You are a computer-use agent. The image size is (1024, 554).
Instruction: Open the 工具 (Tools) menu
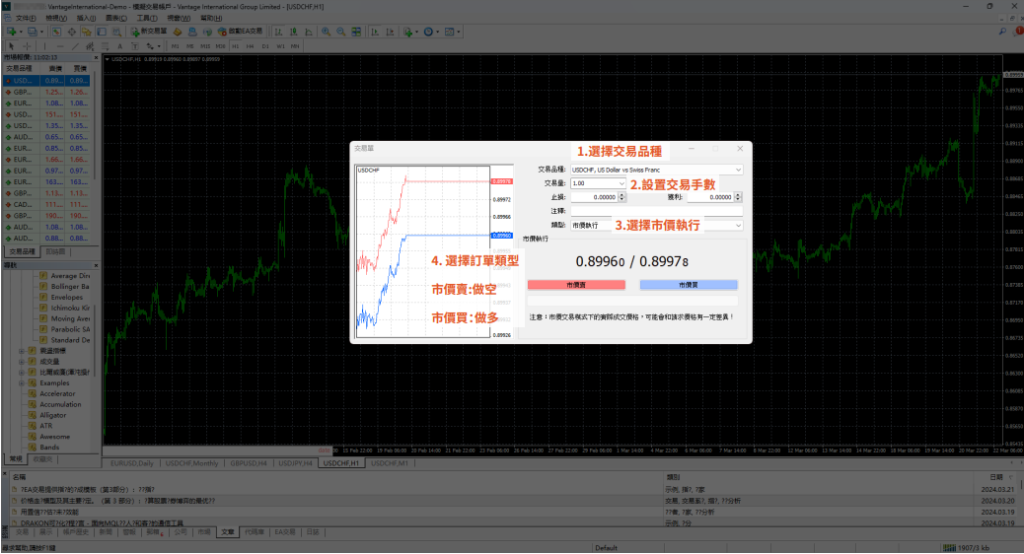pos(146,18)
